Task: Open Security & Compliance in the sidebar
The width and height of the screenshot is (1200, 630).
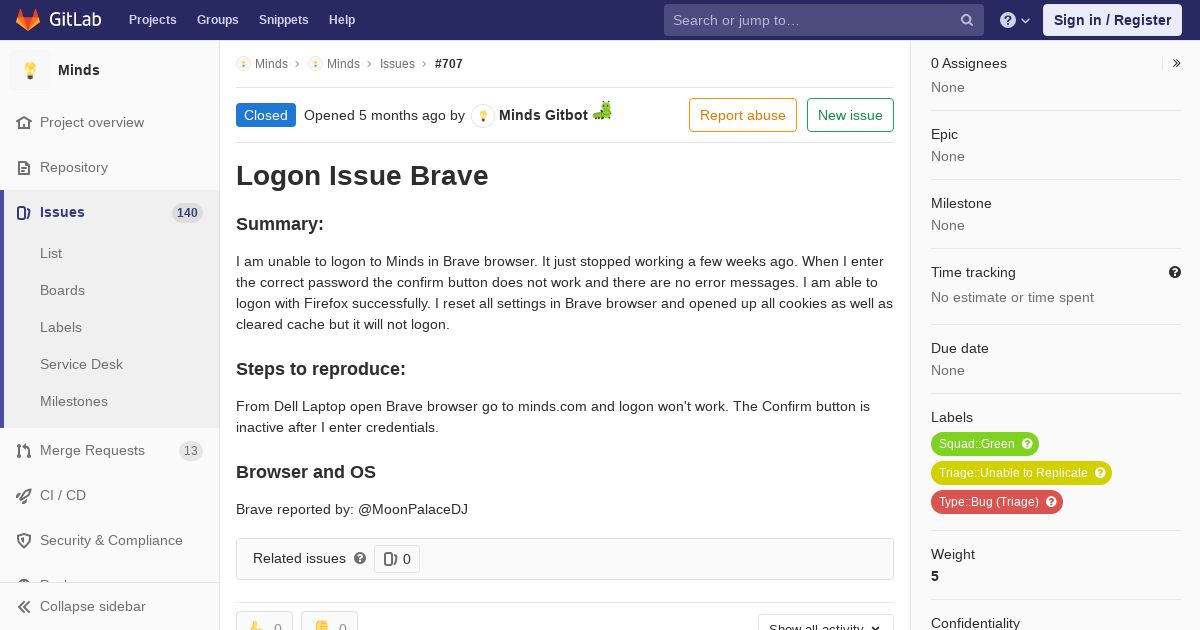Action: coord(111,540)
